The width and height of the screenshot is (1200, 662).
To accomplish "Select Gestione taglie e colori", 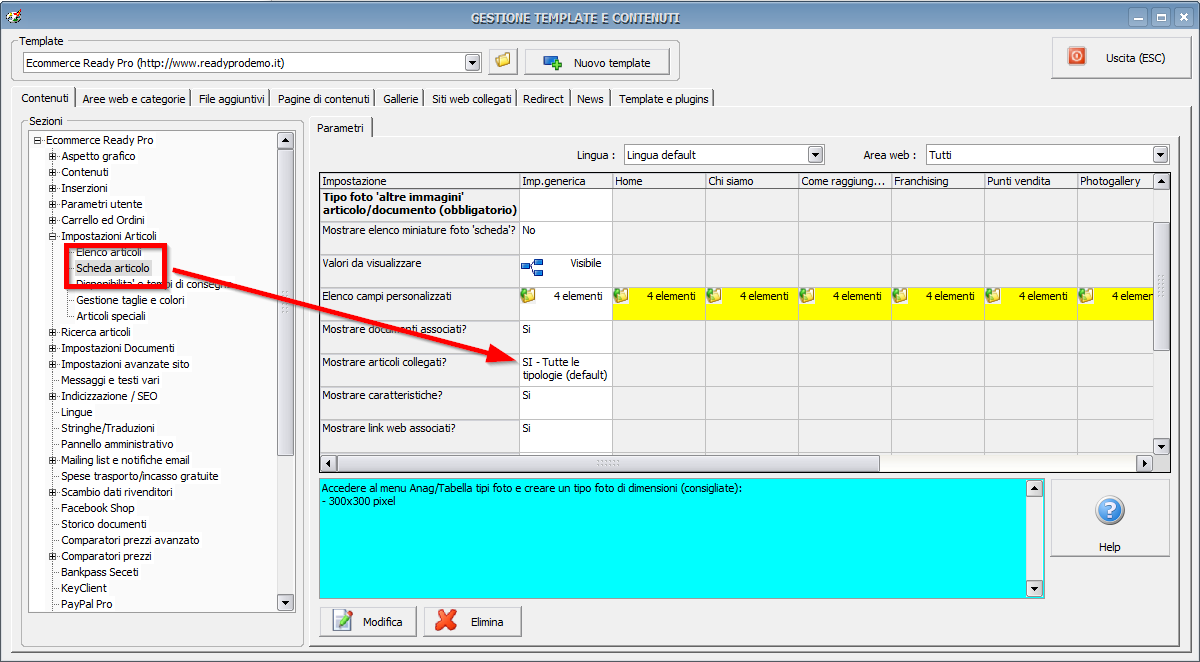I will click(130, 300).
